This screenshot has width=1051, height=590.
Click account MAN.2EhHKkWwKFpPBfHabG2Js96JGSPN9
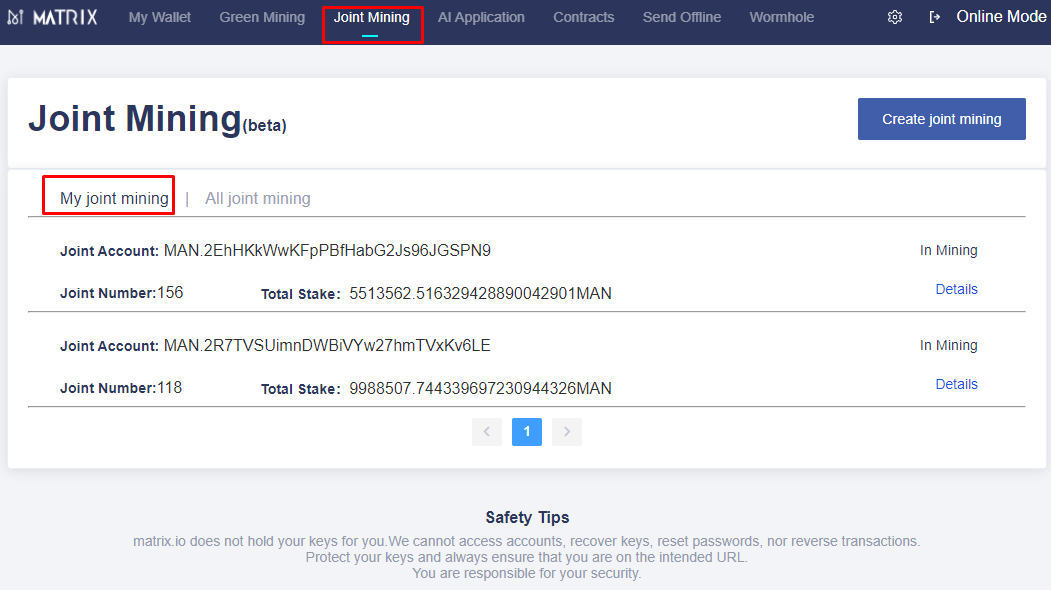(327, 251)
